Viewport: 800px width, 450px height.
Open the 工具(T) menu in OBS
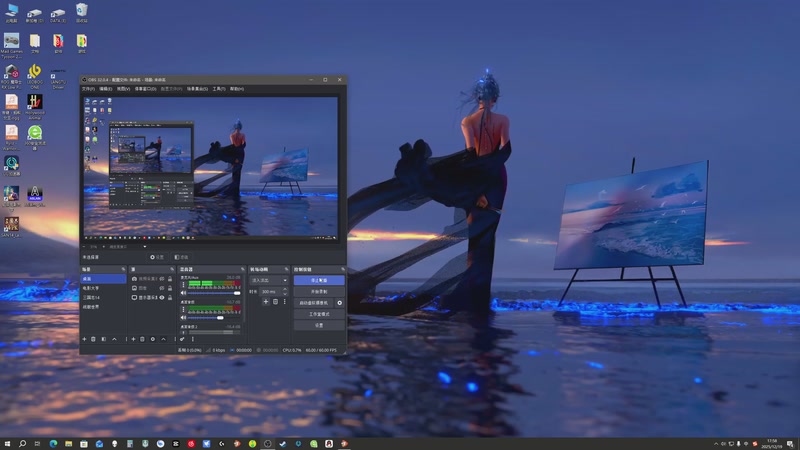coord(219,89)
